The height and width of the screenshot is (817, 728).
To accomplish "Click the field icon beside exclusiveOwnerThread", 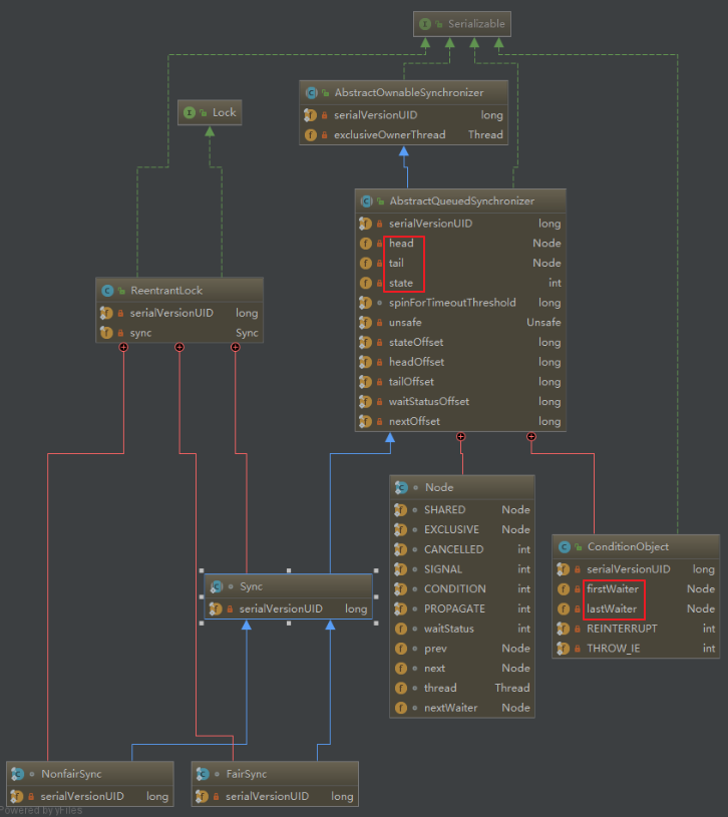I will pyautogui.click(x=310, y=135).
